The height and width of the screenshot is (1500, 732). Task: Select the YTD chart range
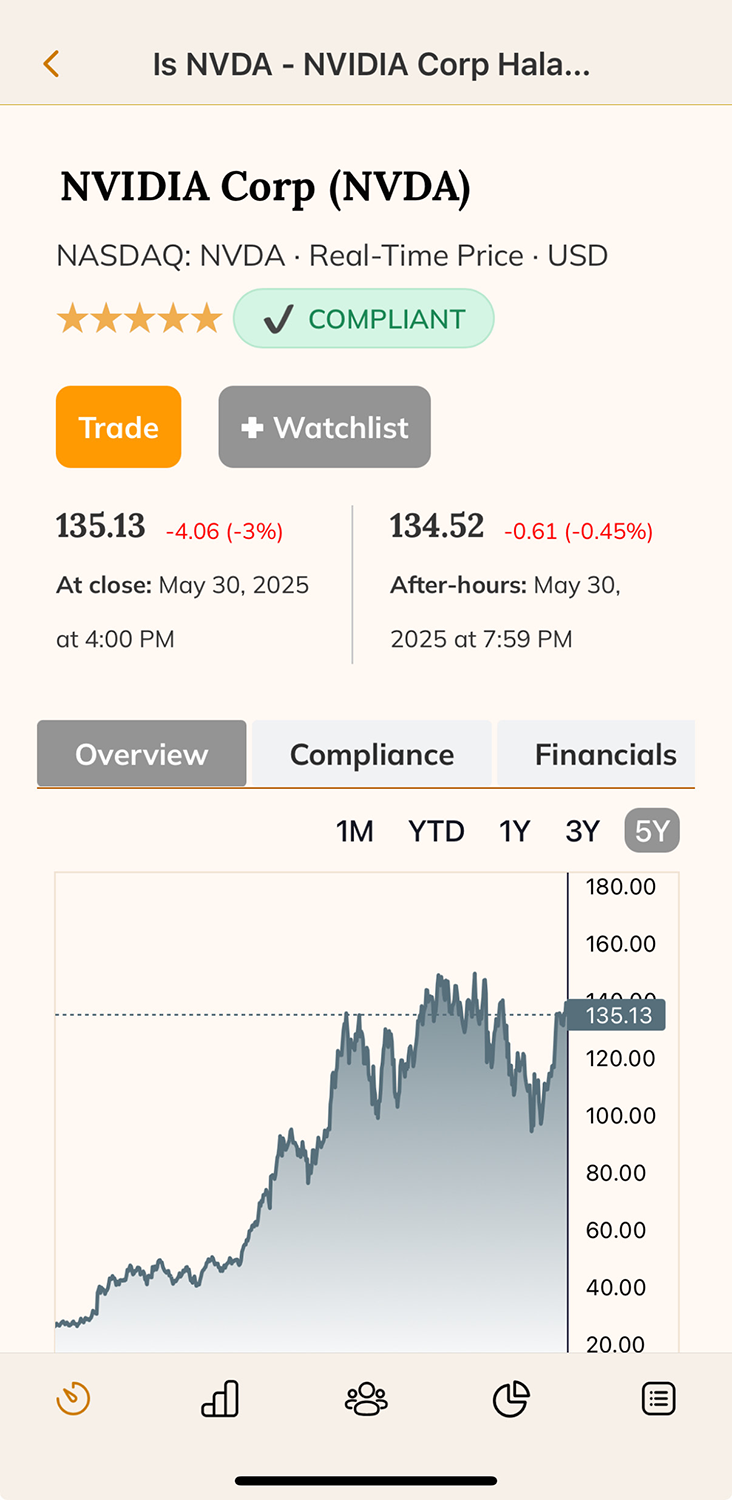point(436,831)
